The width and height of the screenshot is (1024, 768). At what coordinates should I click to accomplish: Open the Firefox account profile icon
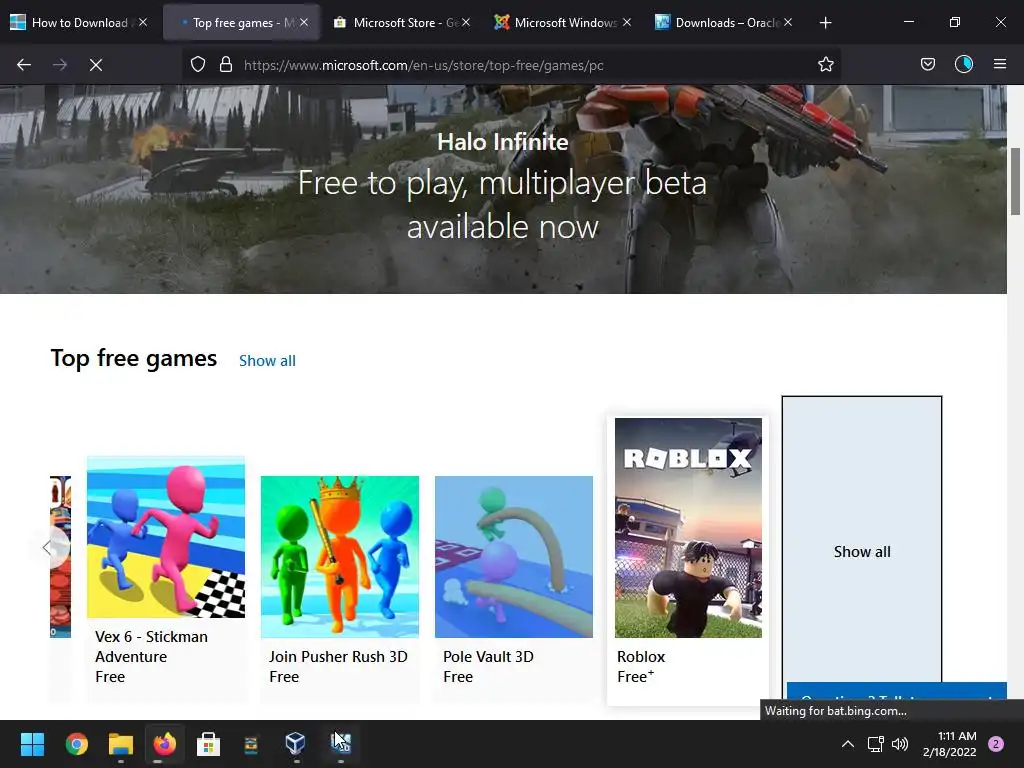click(x=964, y=64)
